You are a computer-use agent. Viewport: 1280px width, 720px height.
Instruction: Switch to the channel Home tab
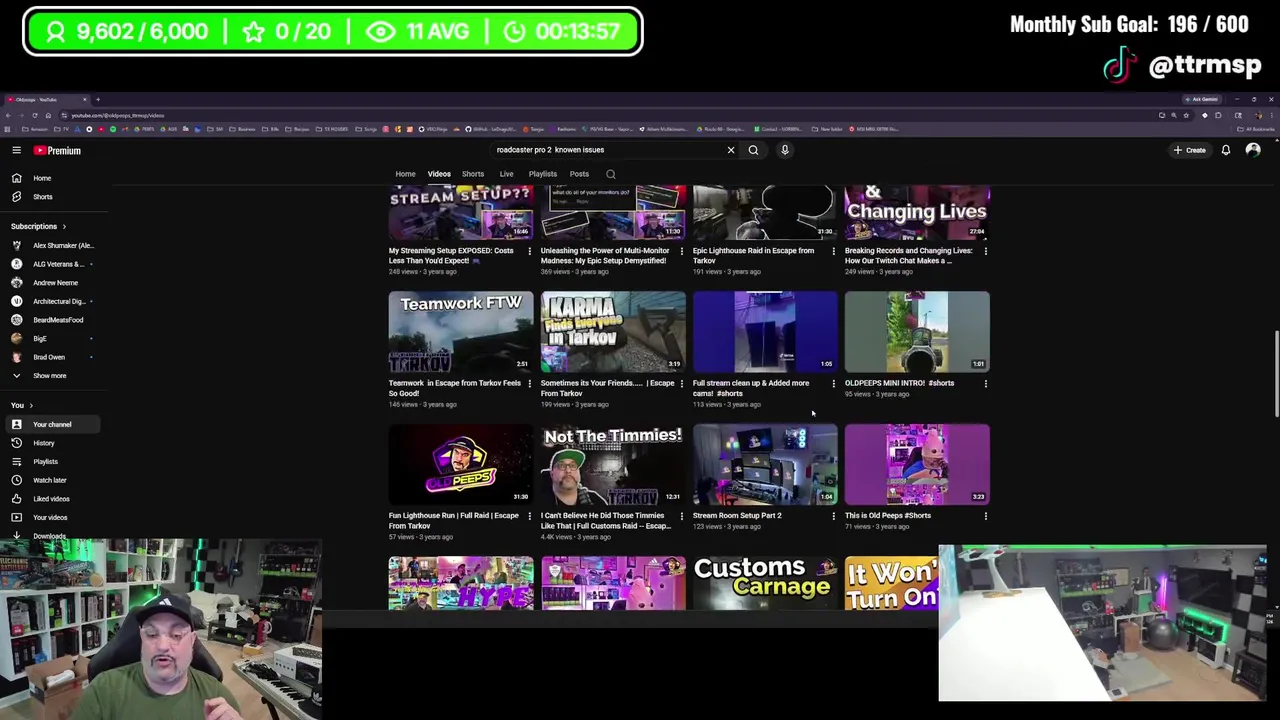tap(405, 174)
